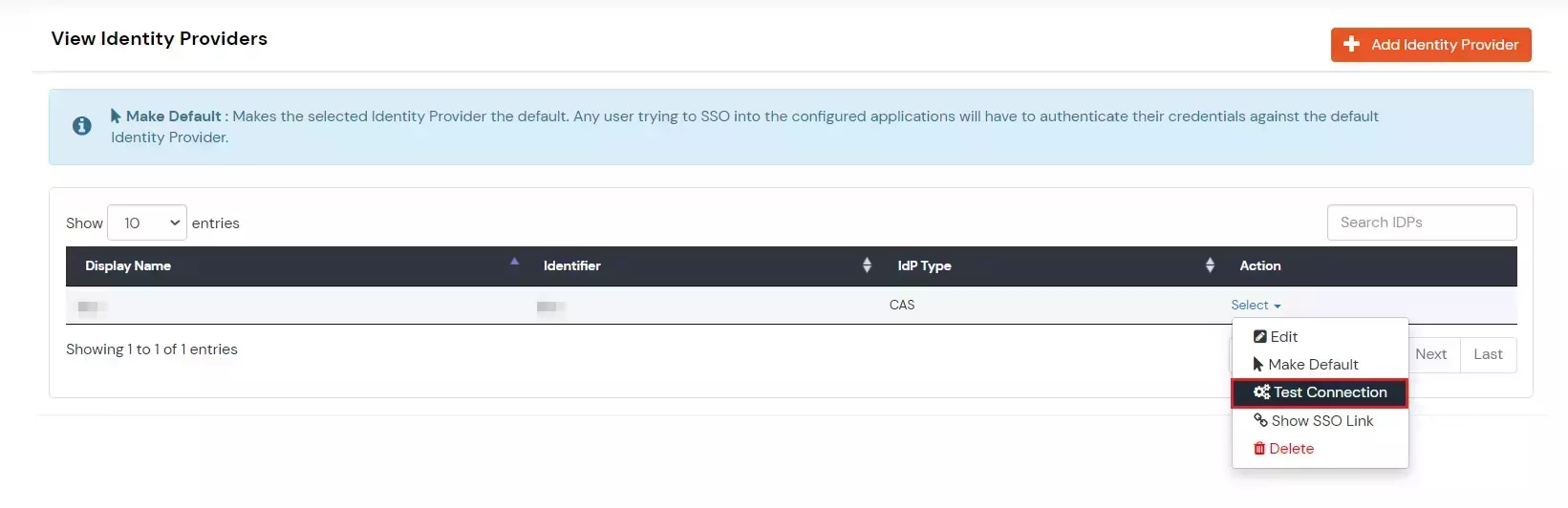Toggle the Select action dropdown
Screen dimensions: 1568x508
coord(1256,306)
